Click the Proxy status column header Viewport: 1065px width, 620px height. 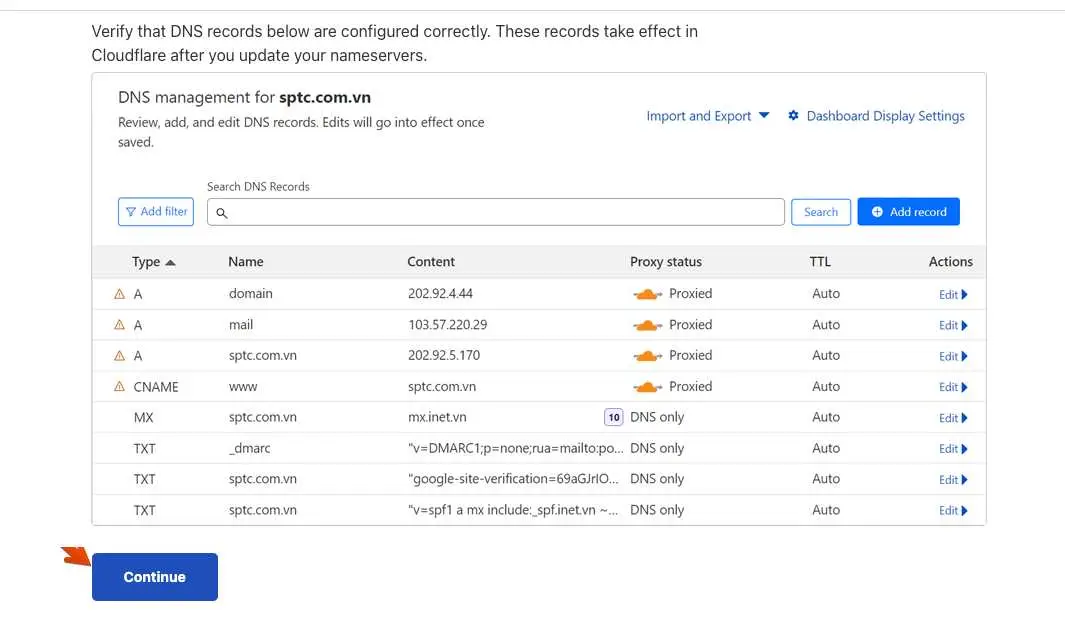pos(666,261)
